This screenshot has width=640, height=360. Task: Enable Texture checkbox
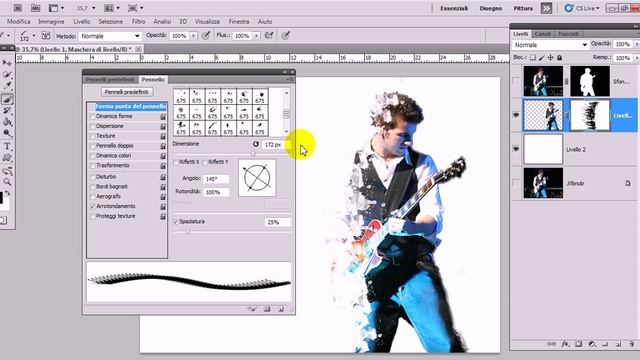point(92,136)
